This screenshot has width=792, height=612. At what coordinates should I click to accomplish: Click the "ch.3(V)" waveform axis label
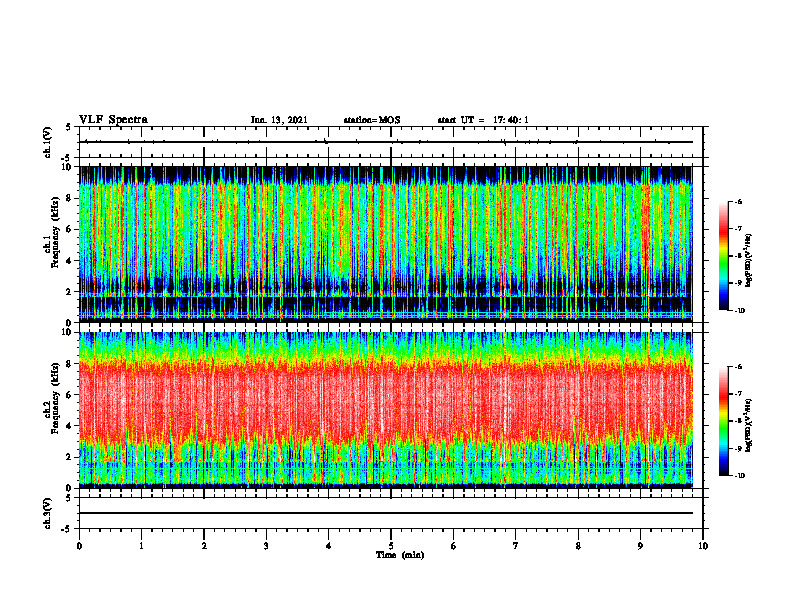click(47, 513)
